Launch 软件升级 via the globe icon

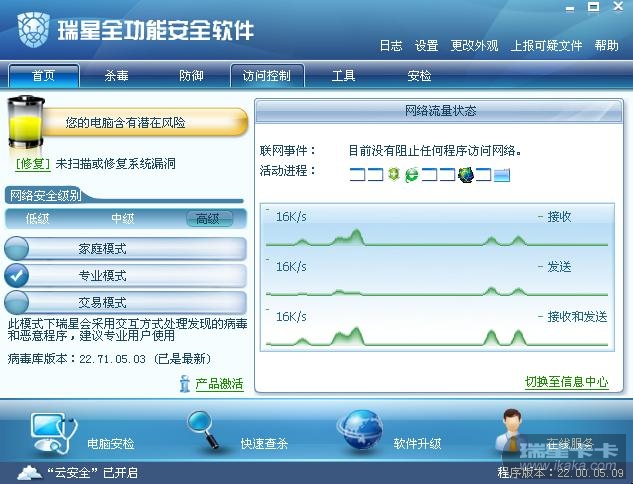[360, 430]
